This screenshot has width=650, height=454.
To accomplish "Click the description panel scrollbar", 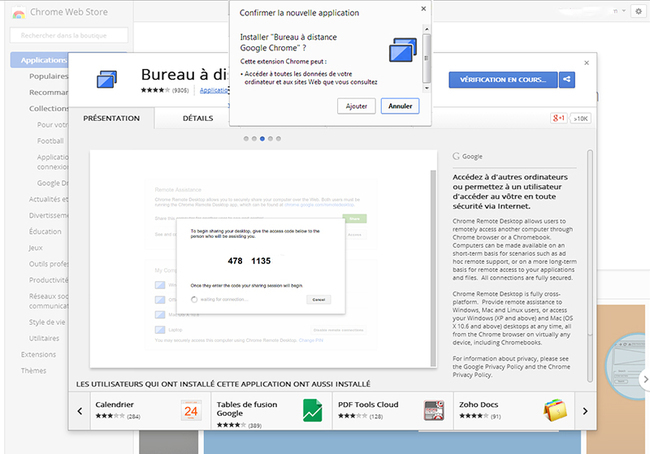I will point(590,265).
